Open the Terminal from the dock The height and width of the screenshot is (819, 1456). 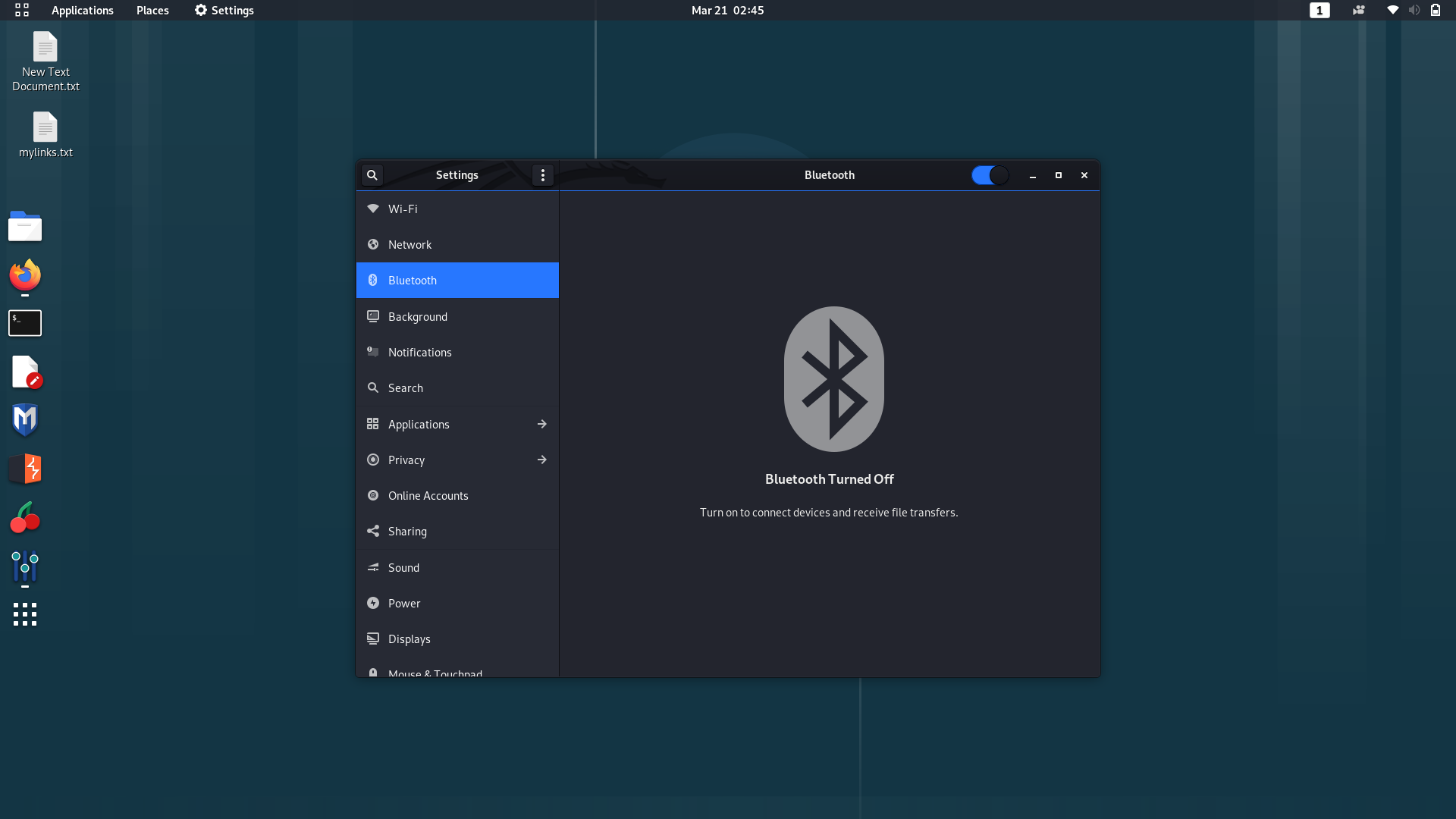pyautogui.click(x=25, y=323)
